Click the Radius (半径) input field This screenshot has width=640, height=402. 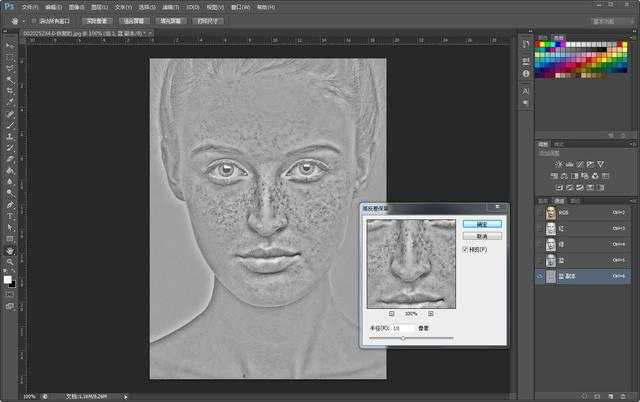click(402, 328)
